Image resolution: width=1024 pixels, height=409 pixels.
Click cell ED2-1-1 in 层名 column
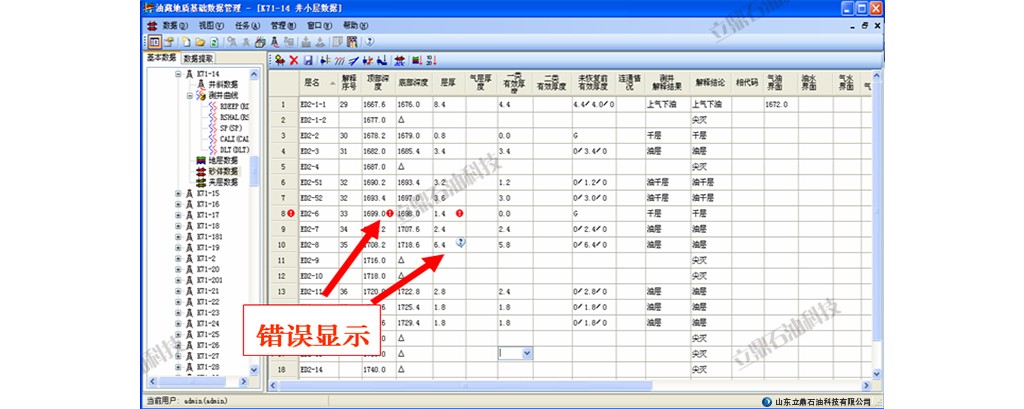(317, 104)
